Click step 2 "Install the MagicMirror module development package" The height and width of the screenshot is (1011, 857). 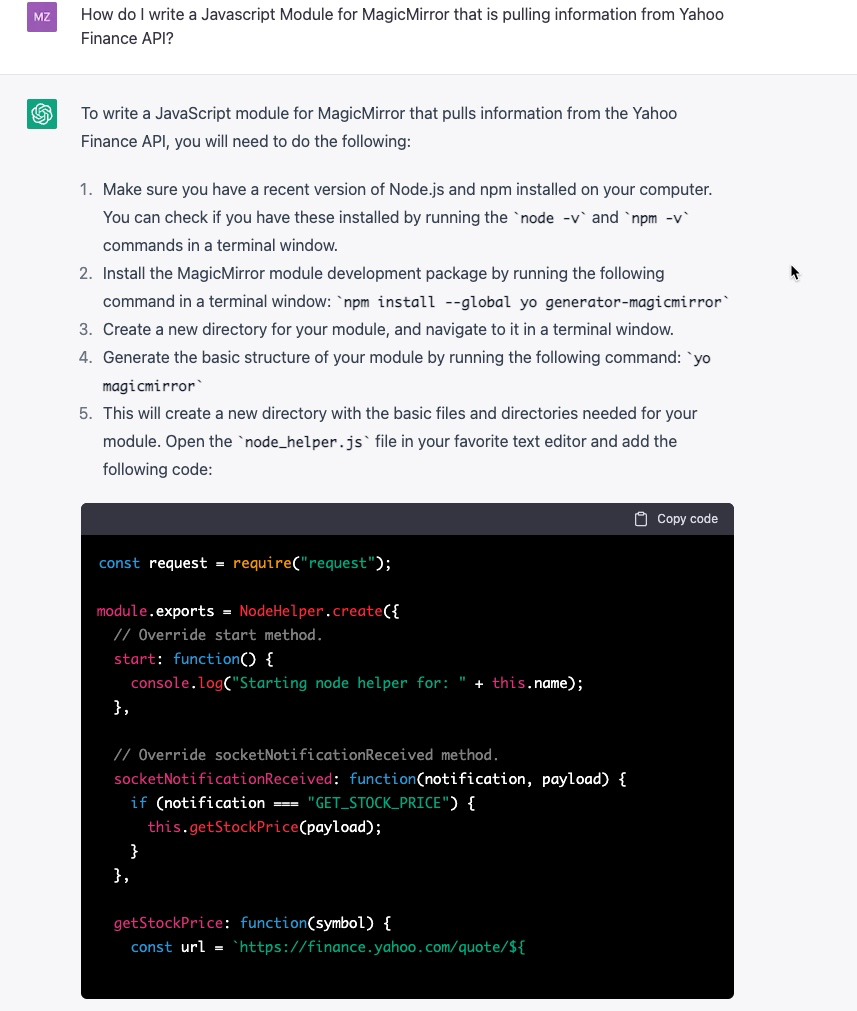point(416,288)
